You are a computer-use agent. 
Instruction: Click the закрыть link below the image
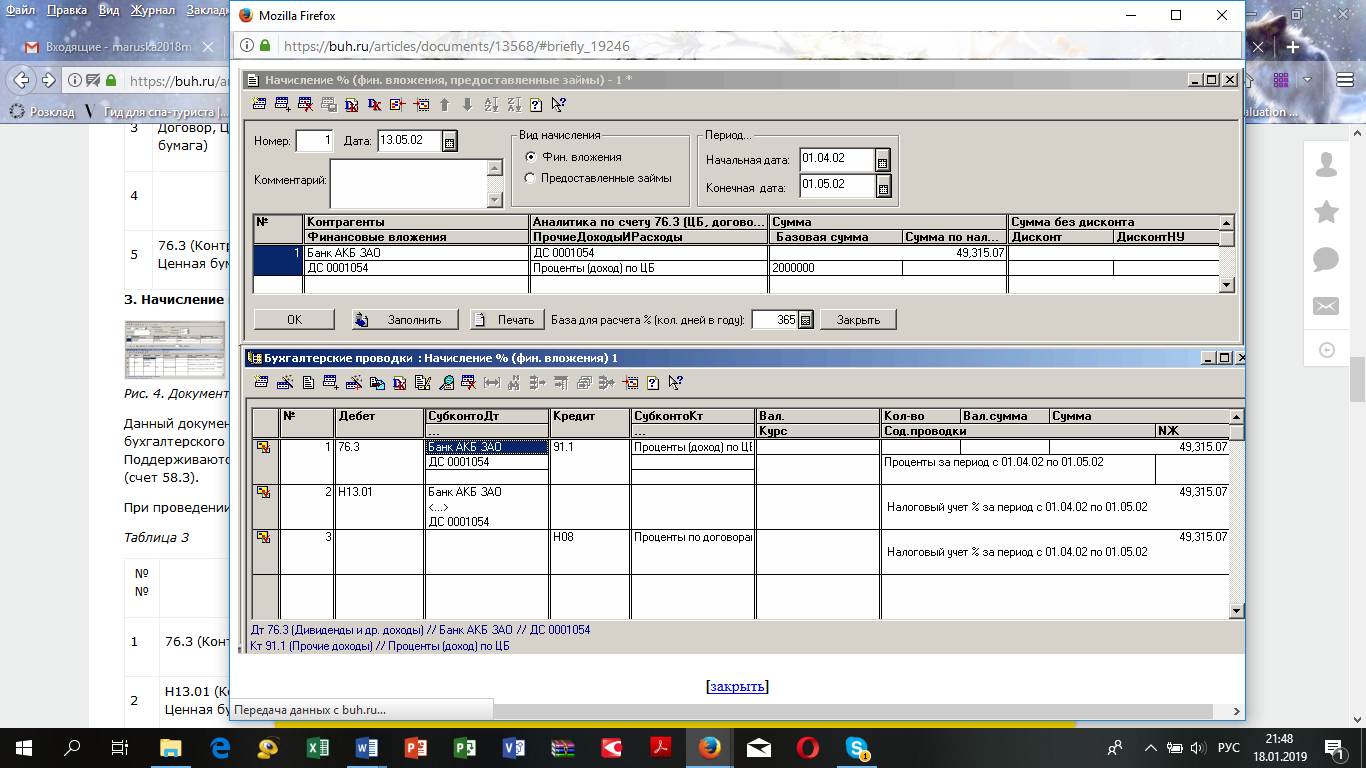pos(737,686)
